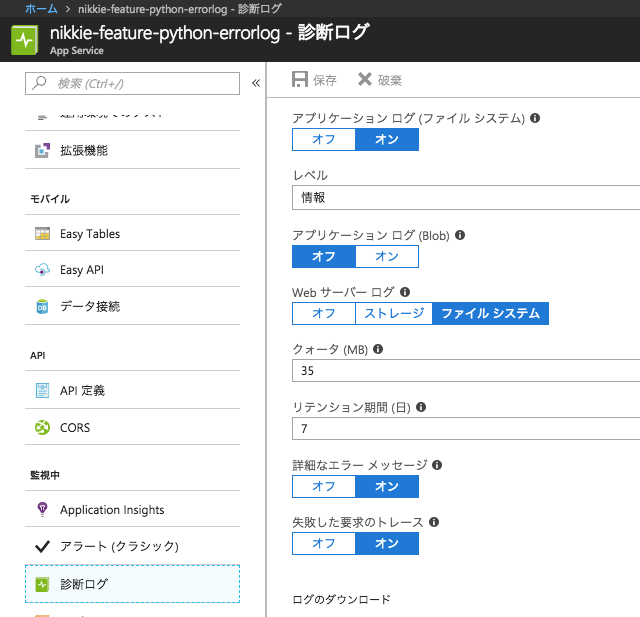Open Application Insights menu item
The image size is (640, 617).
pyautogui.click(x=132, y=509)
